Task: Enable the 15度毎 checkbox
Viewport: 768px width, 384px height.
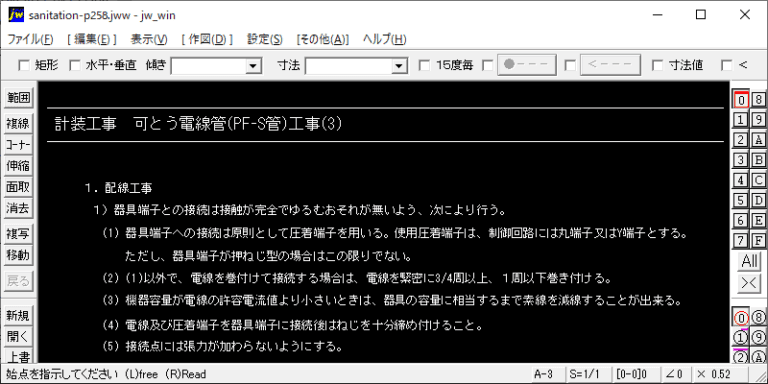Action: pyautogui.click(x=425, y=65)
